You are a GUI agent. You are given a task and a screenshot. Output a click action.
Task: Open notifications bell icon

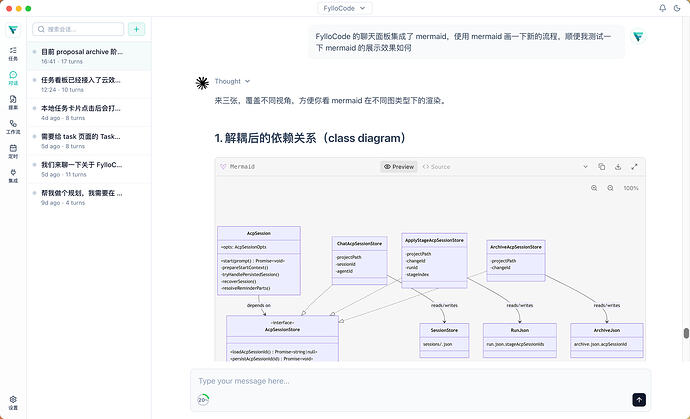[662, 8]
